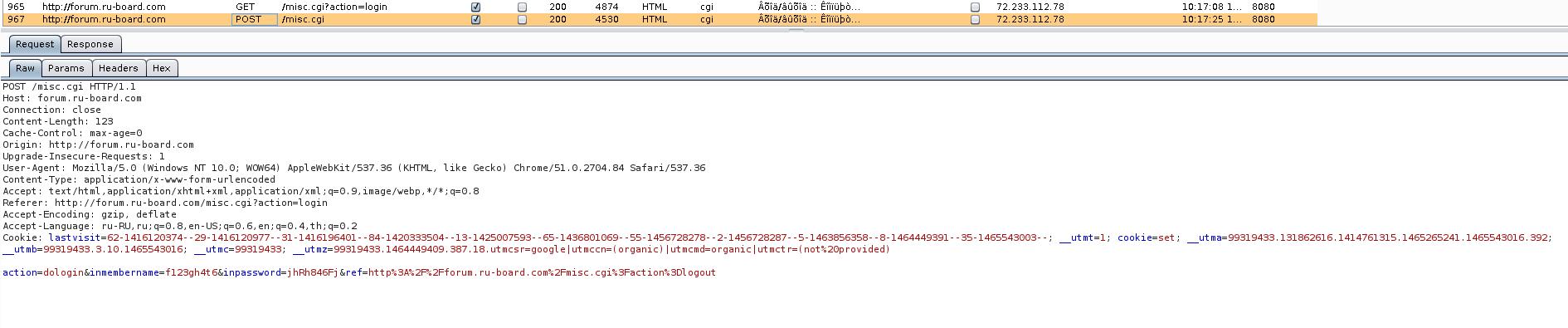This screenshot has width=1568, height=328.
Task: Toggle the checkbox before the IP in row 965
Action: (x=975, y=7)
